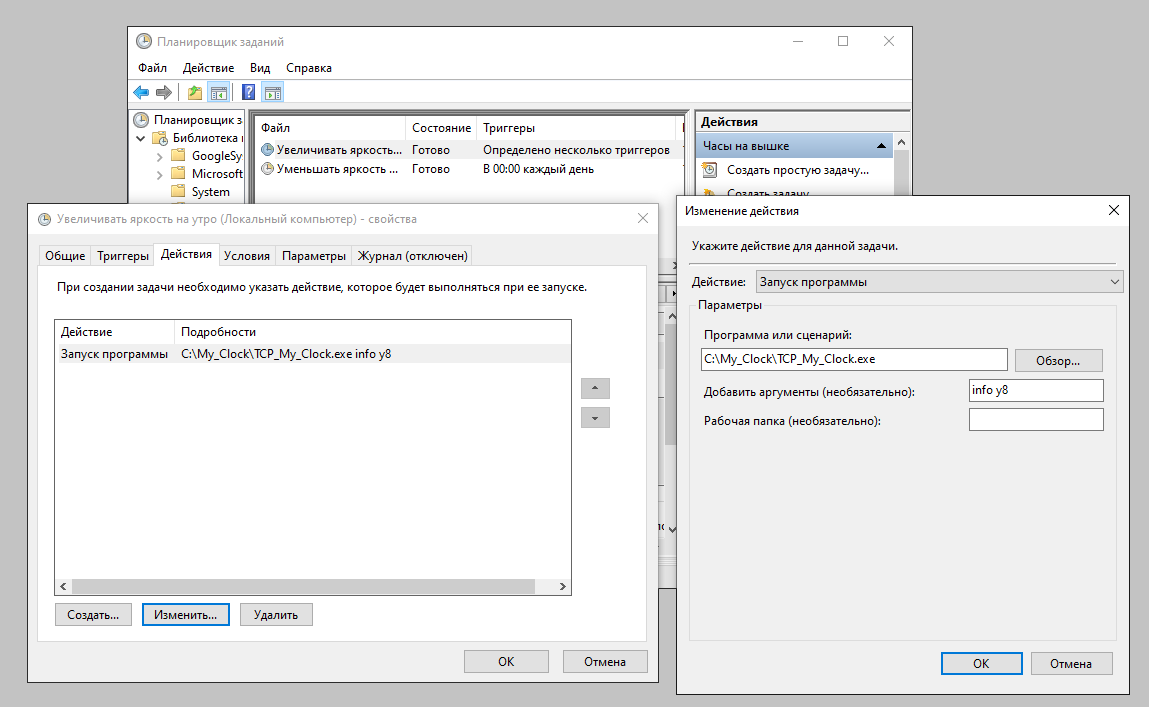Open the Вид menu
This screenshot has height=707, width=1149.
coord(259,67)
